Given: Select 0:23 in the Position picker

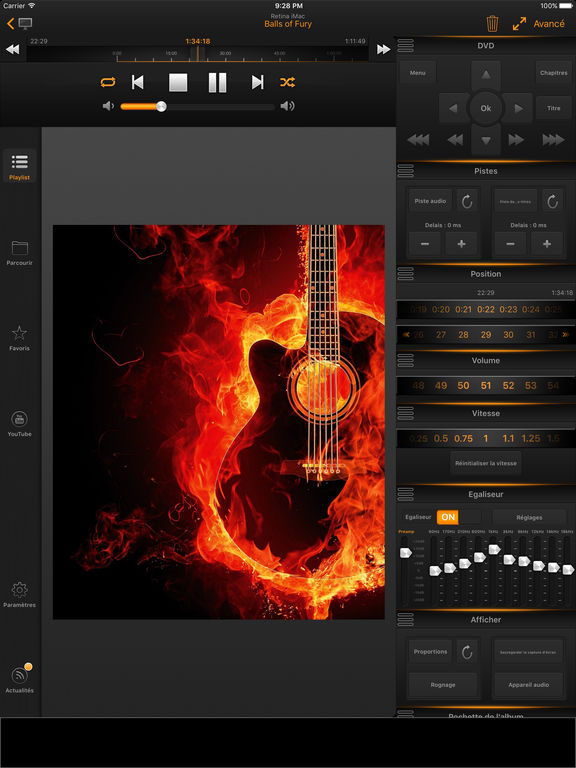Looking at the screenshot, I should (x=508, y=310).
